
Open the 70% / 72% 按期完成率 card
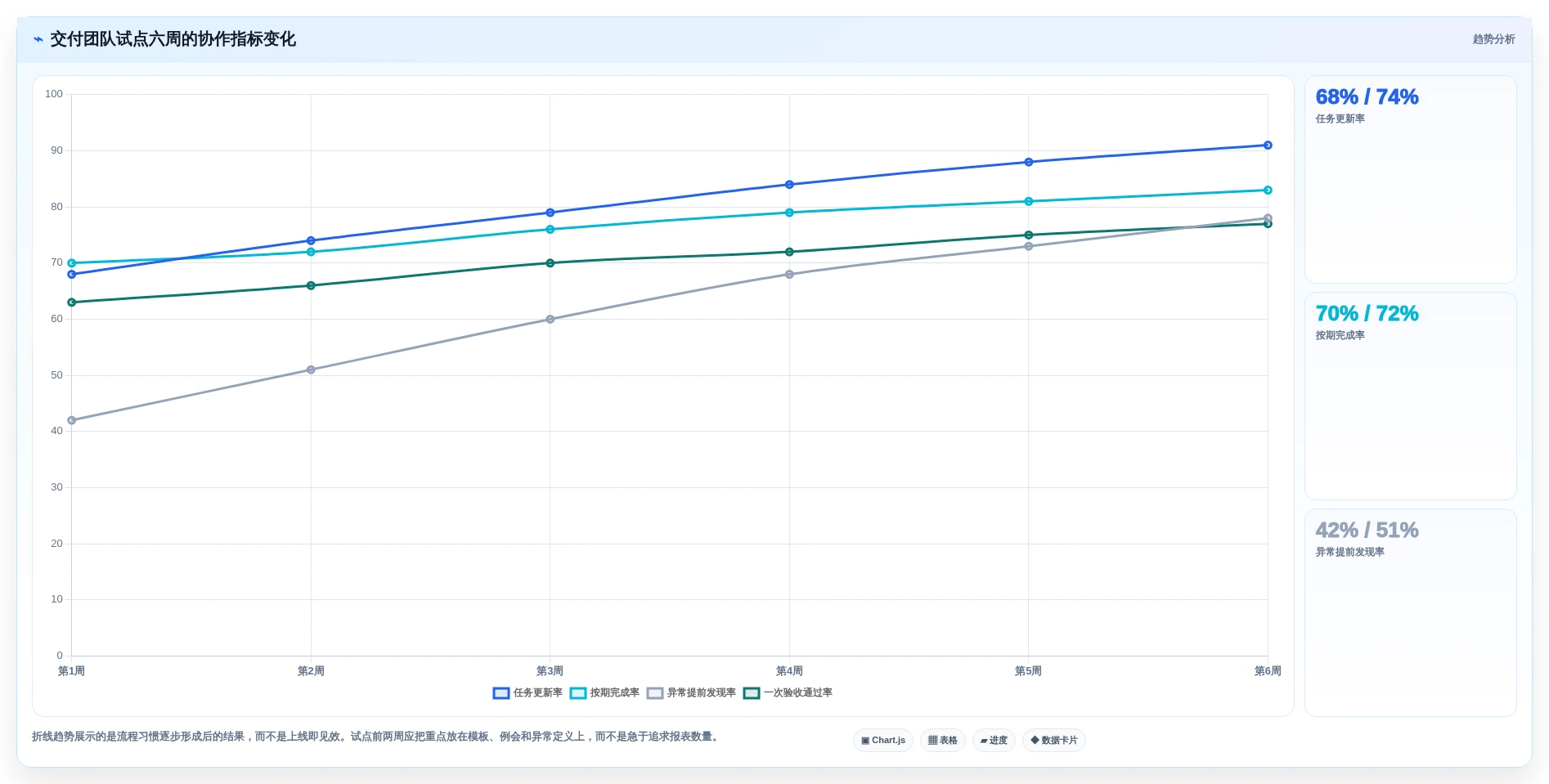(x=1410, y=396)
